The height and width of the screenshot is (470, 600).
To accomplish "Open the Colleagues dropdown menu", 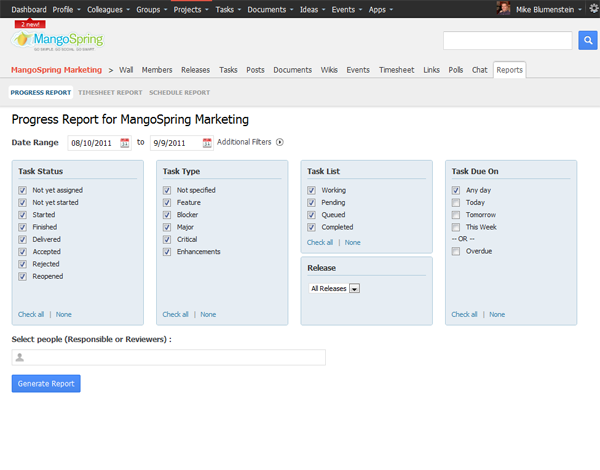I will [x=108, y=10].
